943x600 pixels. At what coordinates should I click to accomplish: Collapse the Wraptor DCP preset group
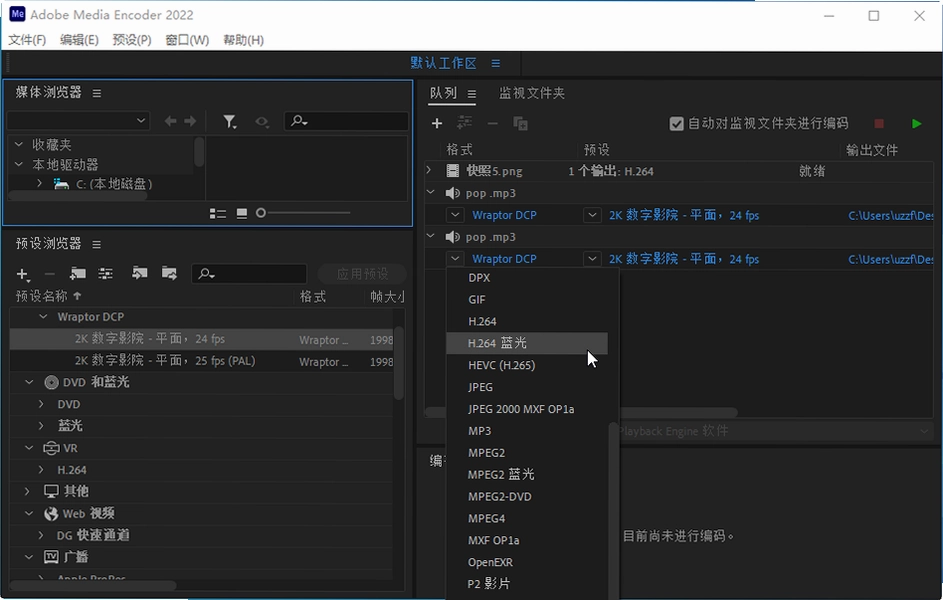tap(43, 316)
